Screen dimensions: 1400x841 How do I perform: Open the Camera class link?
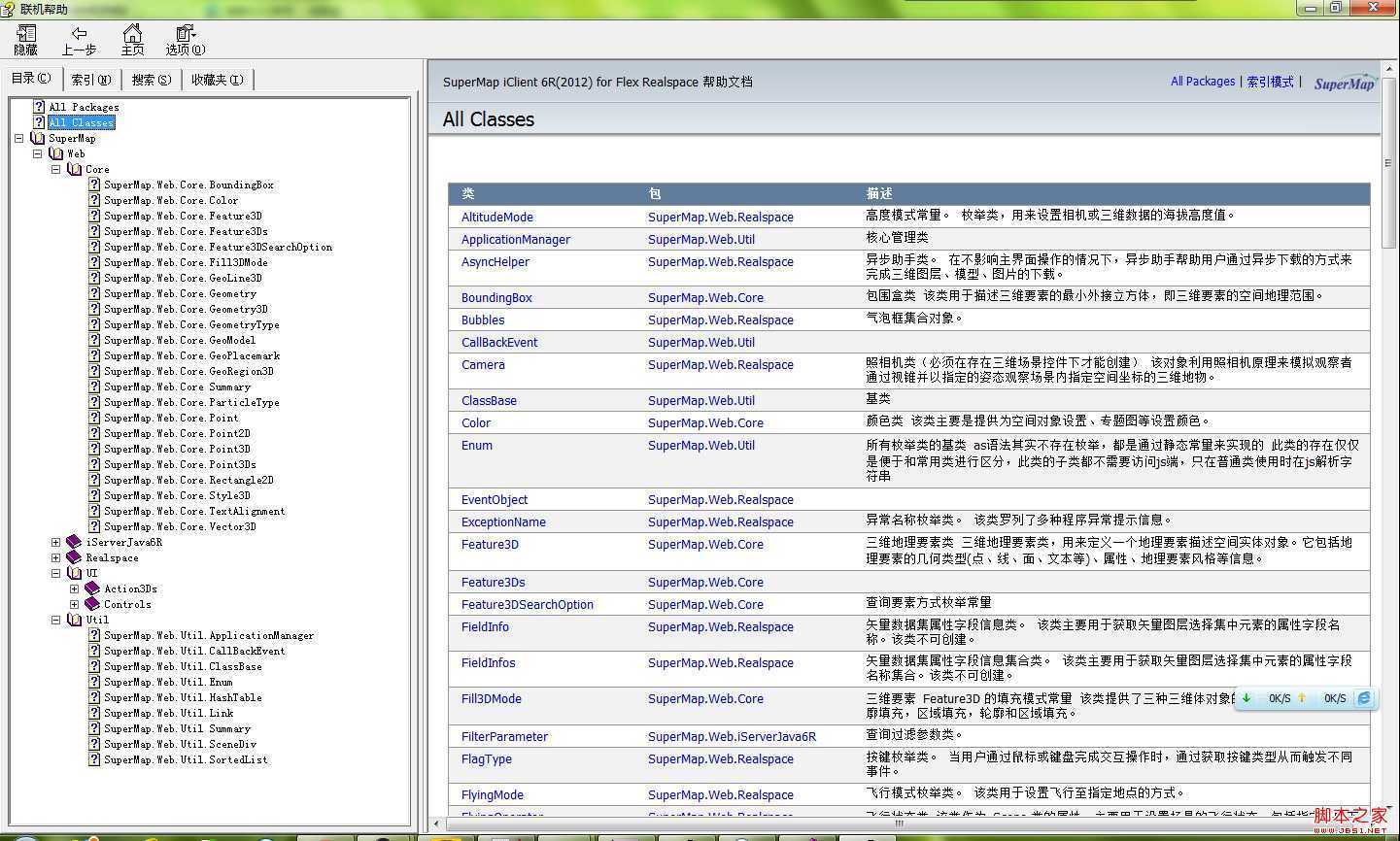coord(483,364)
